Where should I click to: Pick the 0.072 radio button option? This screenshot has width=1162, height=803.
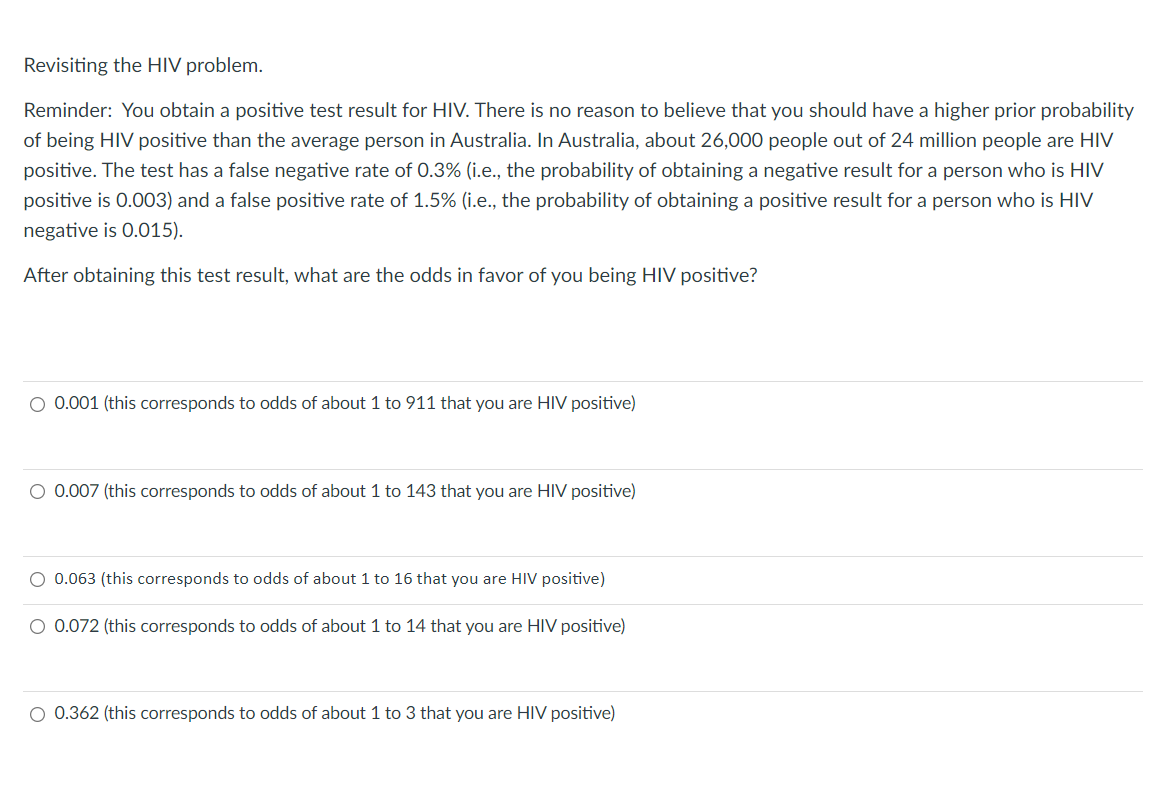37,627
